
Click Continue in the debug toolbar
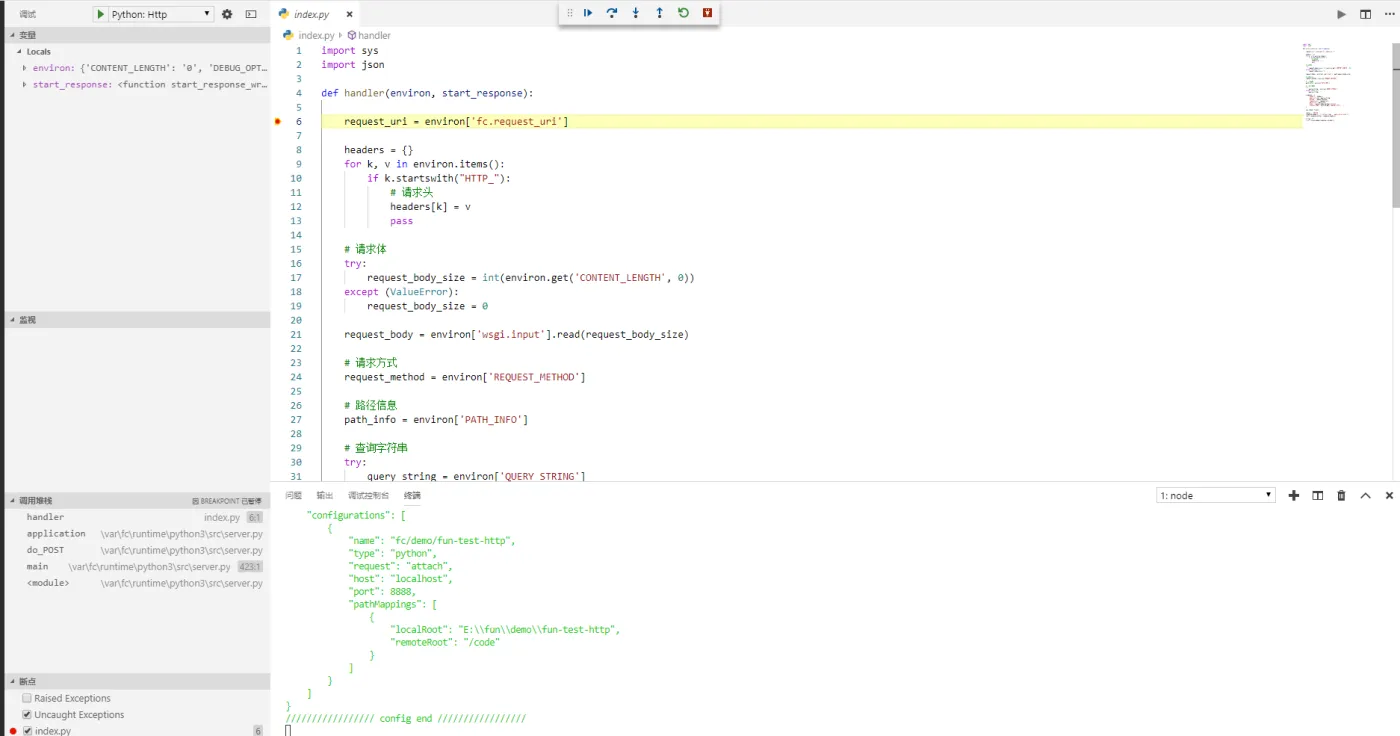click(x=588, y=13)
